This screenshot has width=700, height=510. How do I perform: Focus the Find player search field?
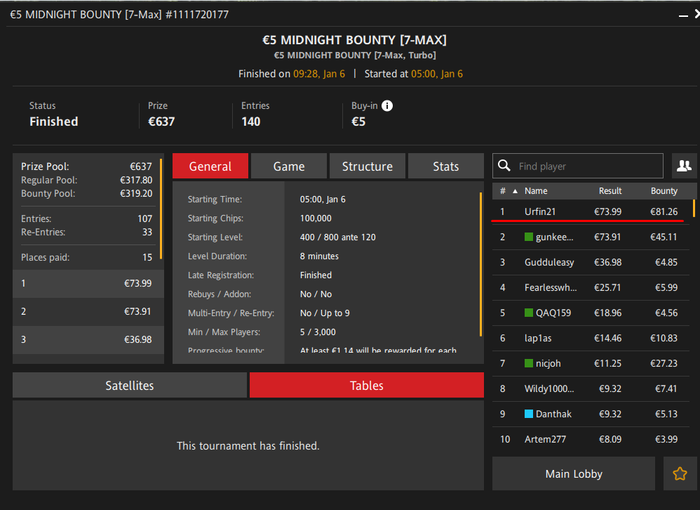coord(578,166)
